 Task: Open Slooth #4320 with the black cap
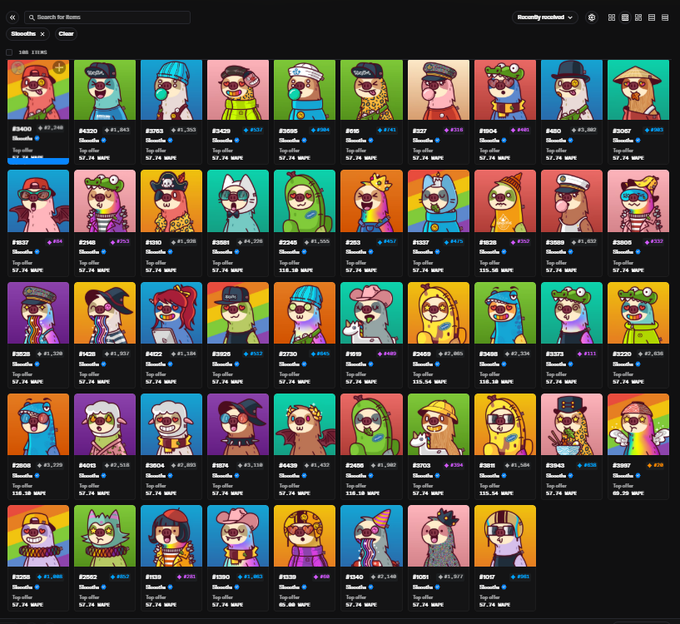(105, 90)
